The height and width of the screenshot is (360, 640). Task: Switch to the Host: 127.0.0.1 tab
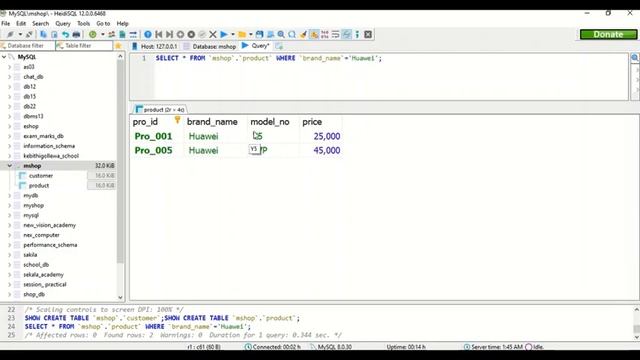click(155, 47)
